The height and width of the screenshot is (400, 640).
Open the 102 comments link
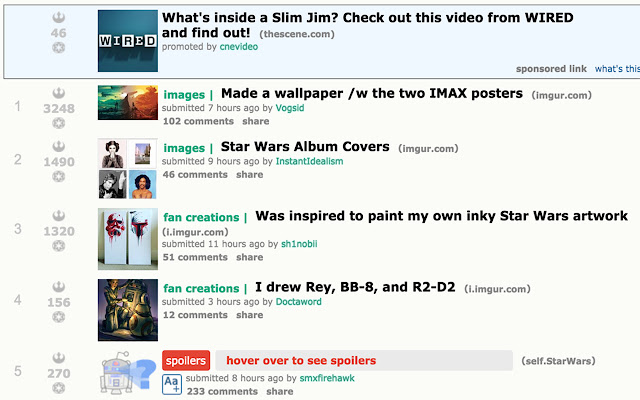[x=198, y=121]
